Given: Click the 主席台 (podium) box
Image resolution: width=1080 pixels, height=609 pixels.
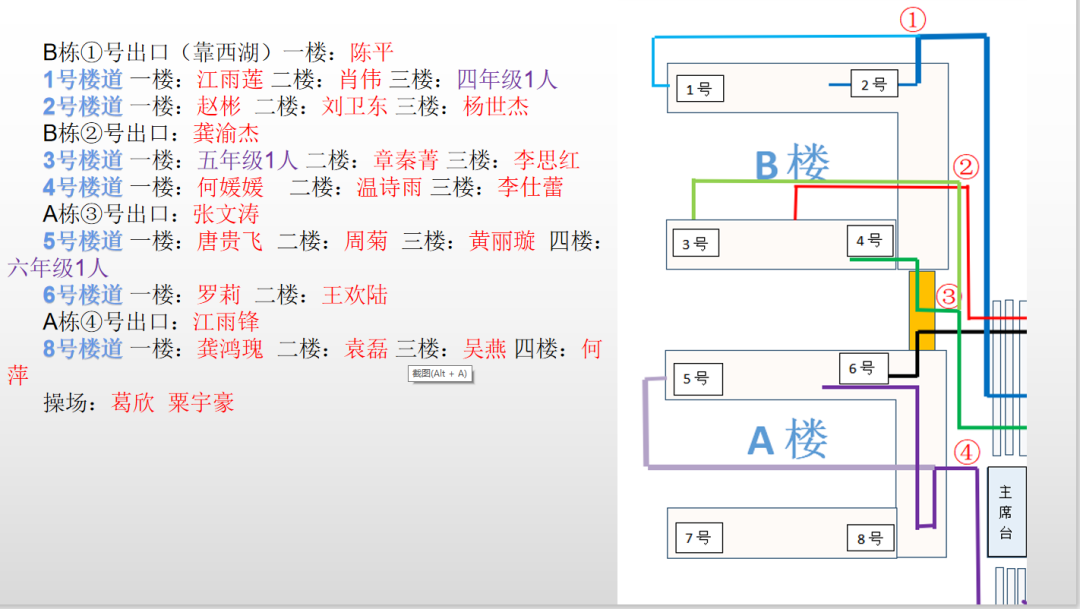Looking at the screenshot, I should (x=1005, y=511).
